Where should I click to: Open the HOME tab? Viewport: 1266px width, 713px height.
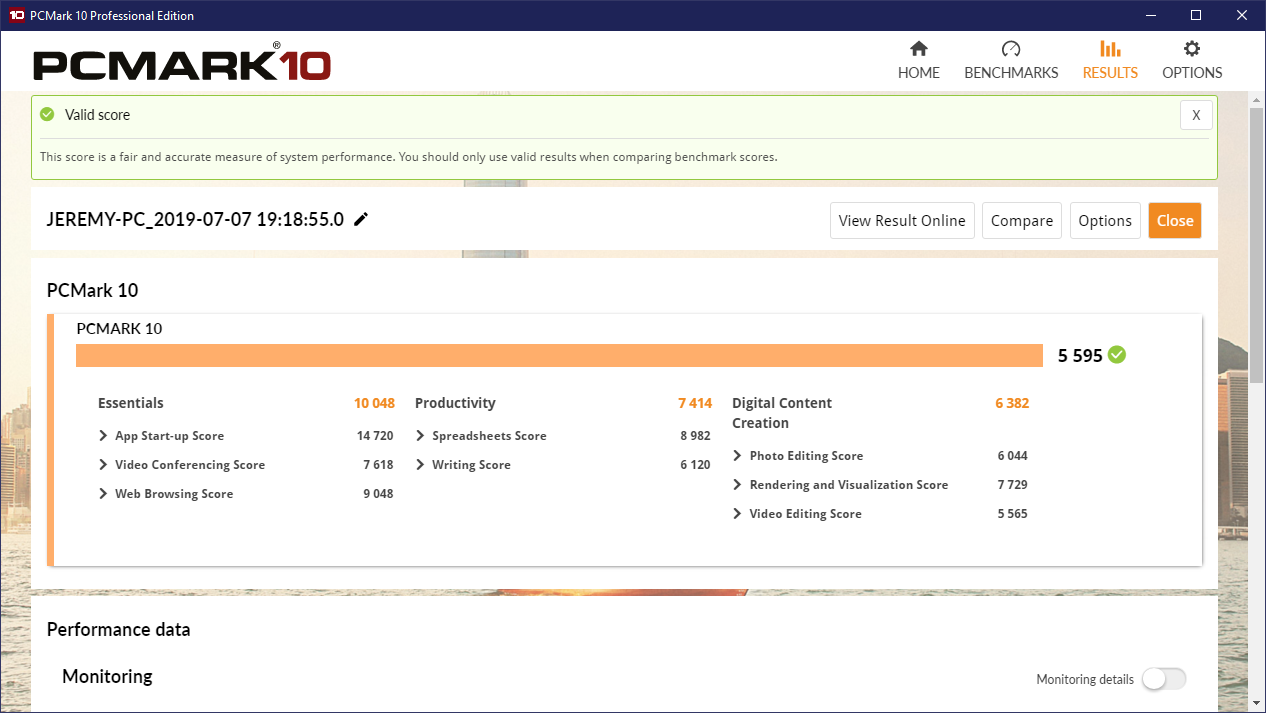(918, 61)
